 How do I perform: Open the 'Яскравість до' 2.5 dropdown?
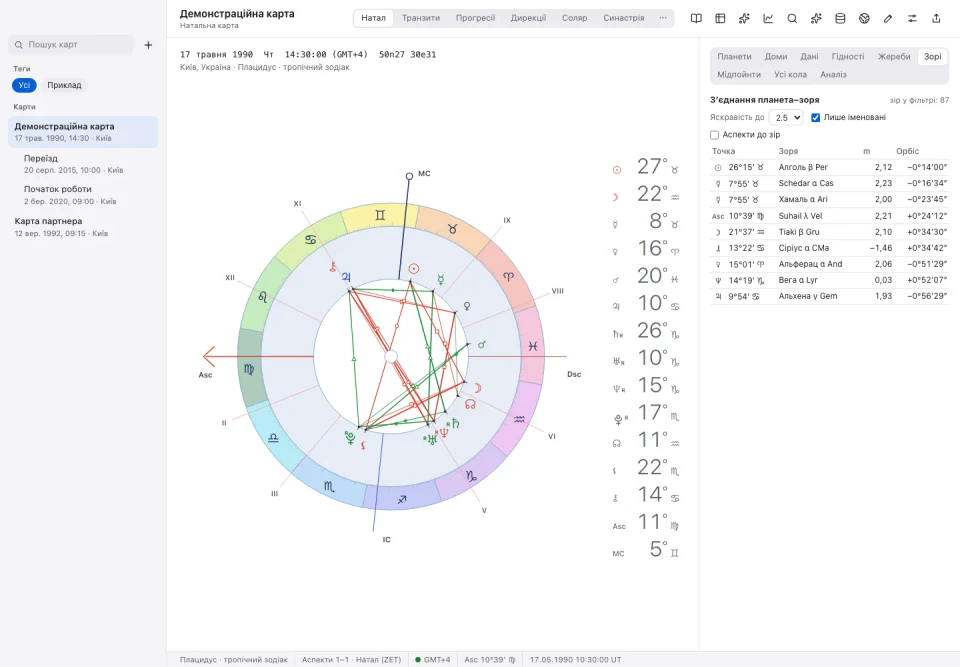click(x=786, y=118)
